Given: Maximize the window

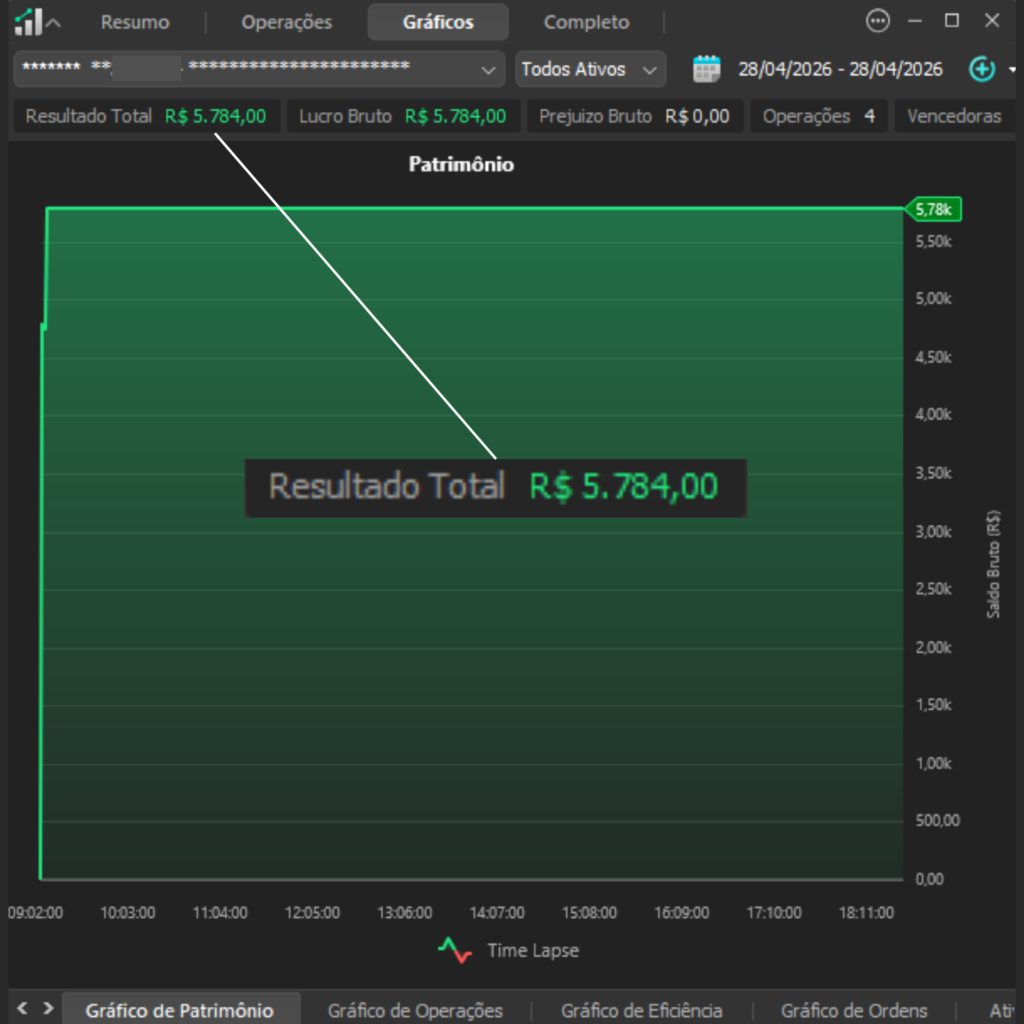Looking at the screenshot, I should click(x=952, y=21).
